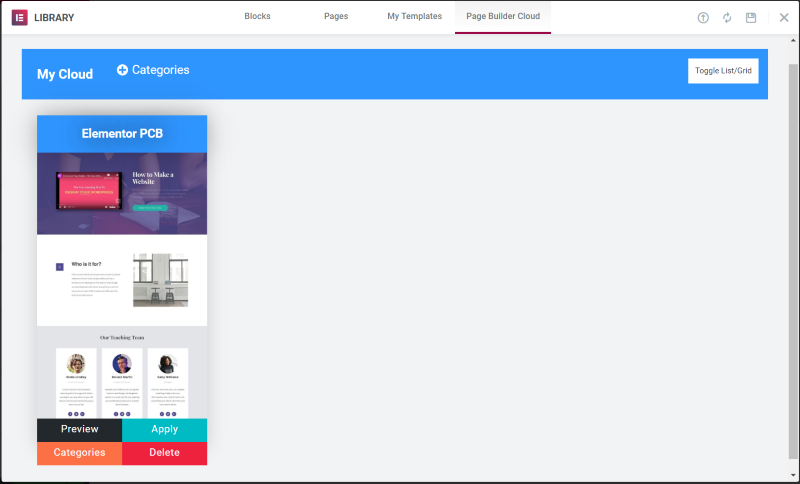Click the Categories link in blue header
The height and width of the screenshot is (484, 800).
[161, 70]
